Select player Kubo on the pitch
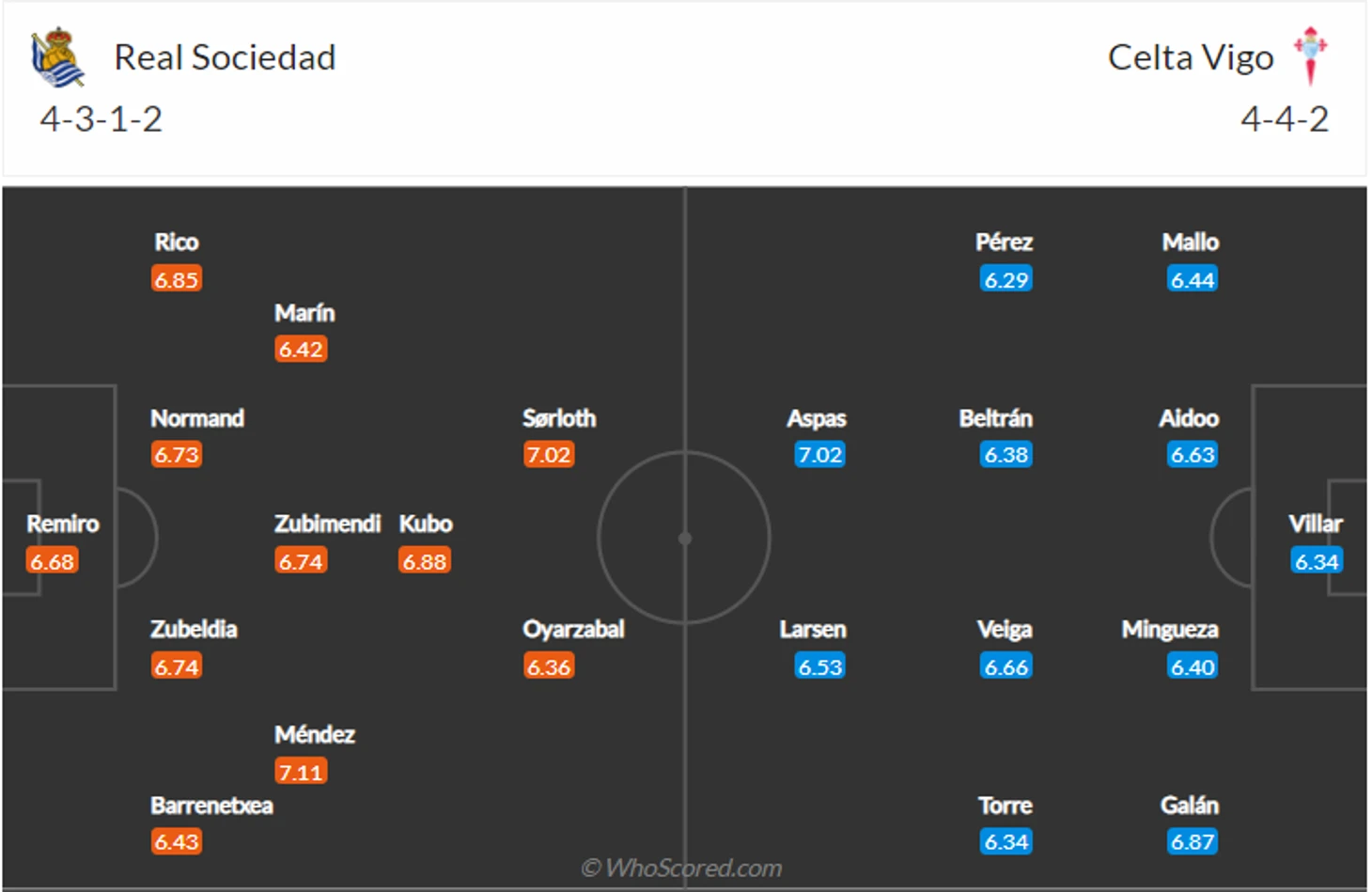 click(426, 524)
